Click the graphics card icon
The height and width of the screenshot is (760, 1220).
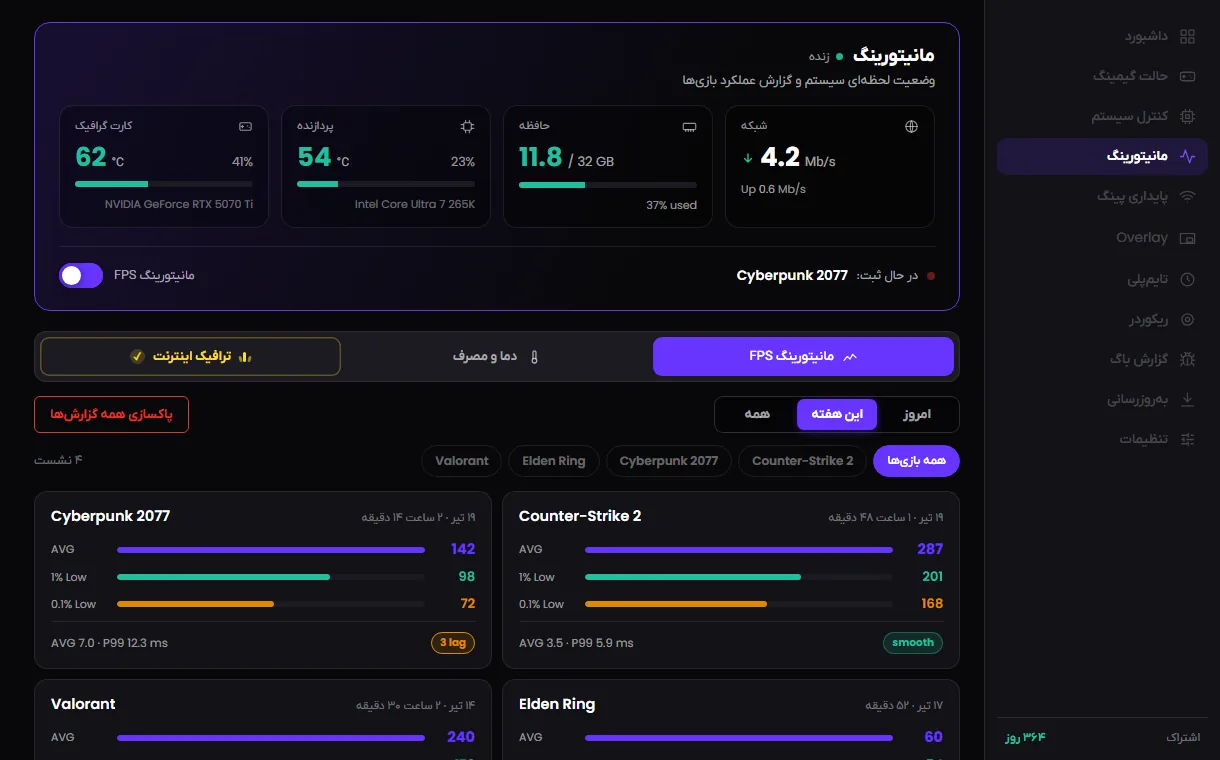[x=245, y=127]
